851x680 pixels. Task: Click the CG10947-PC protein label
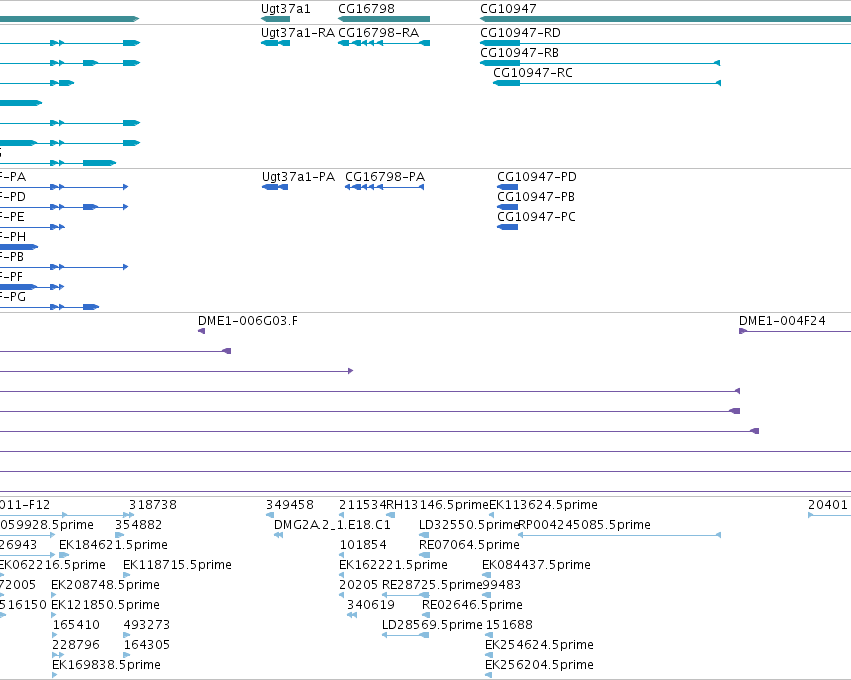[x=536, y=217]
